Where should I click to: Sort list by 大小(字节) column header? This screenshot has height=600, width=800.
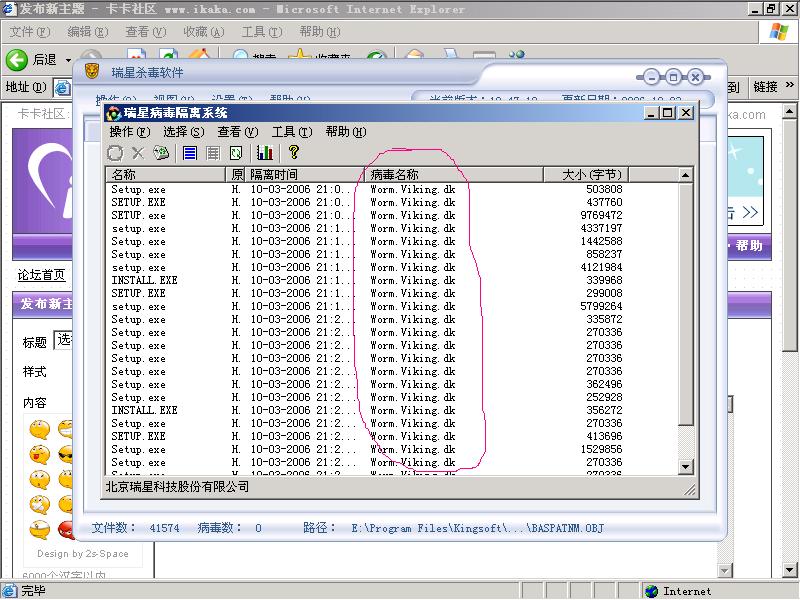coord(590,175)
